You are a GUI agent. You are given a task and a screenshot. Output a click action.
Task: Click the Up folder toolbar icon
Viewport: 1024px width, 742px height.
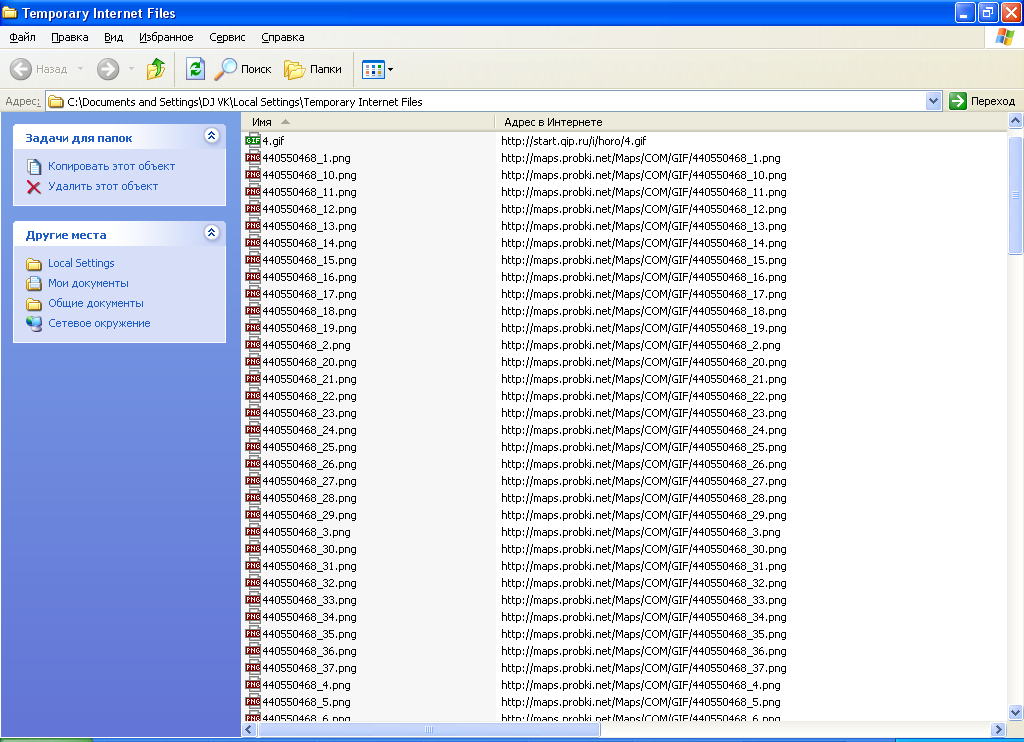[x=156, y=69]
